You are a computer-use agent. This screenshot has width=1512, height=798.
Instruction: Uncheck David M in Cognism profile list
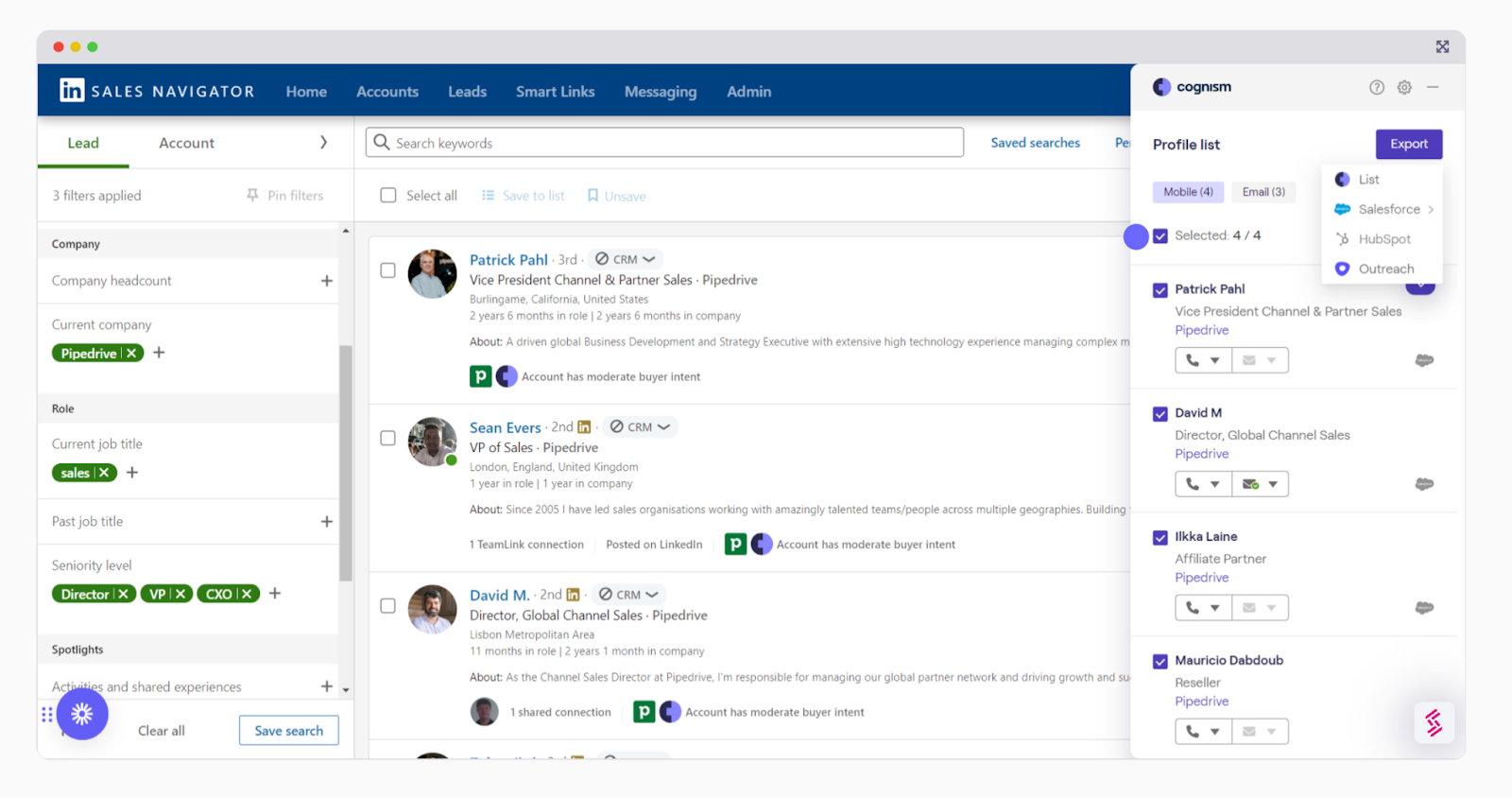[1160, 414]
